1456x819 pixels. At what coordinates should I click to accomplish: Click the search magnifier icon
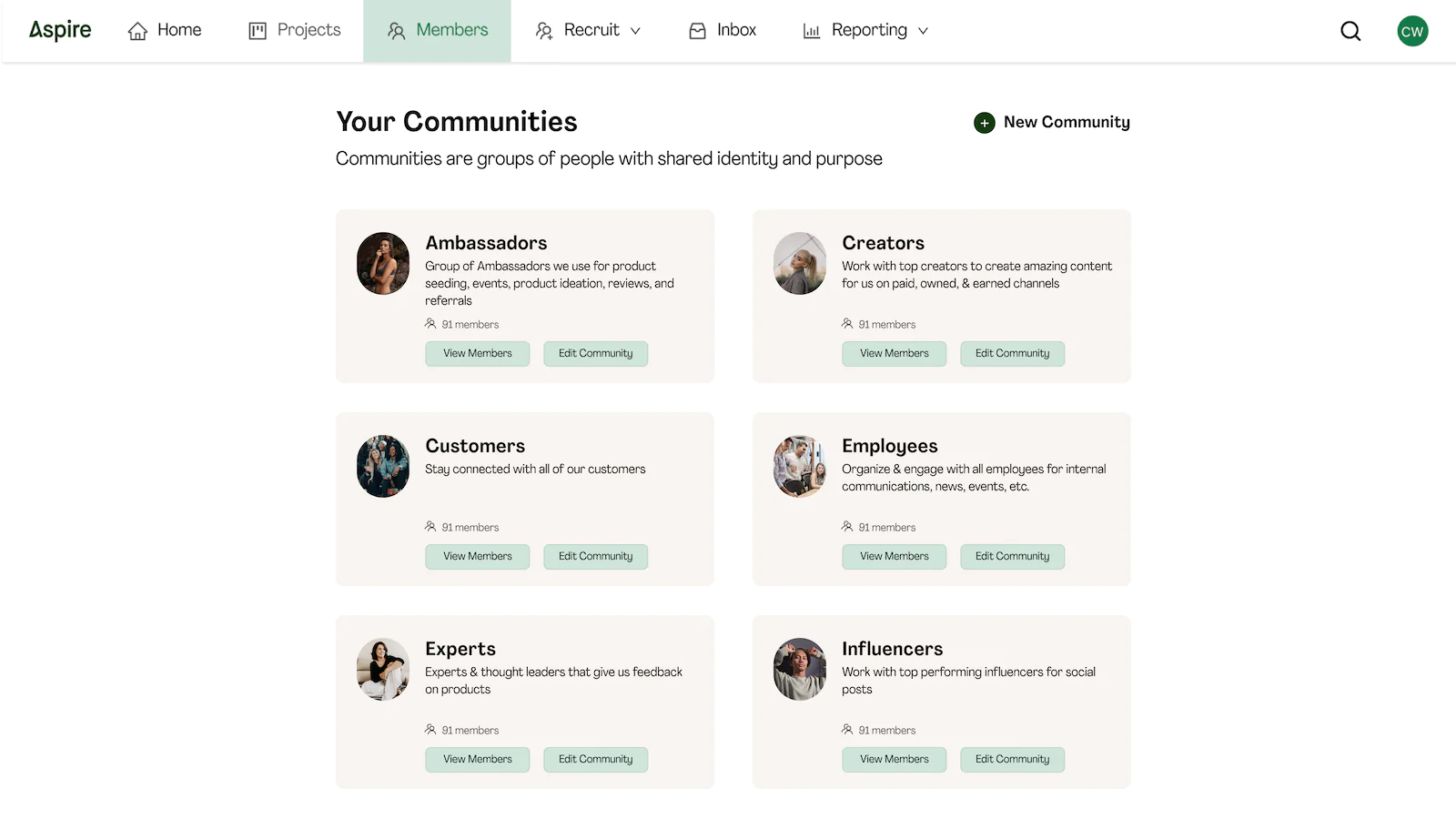click(x=1350, y=31)
